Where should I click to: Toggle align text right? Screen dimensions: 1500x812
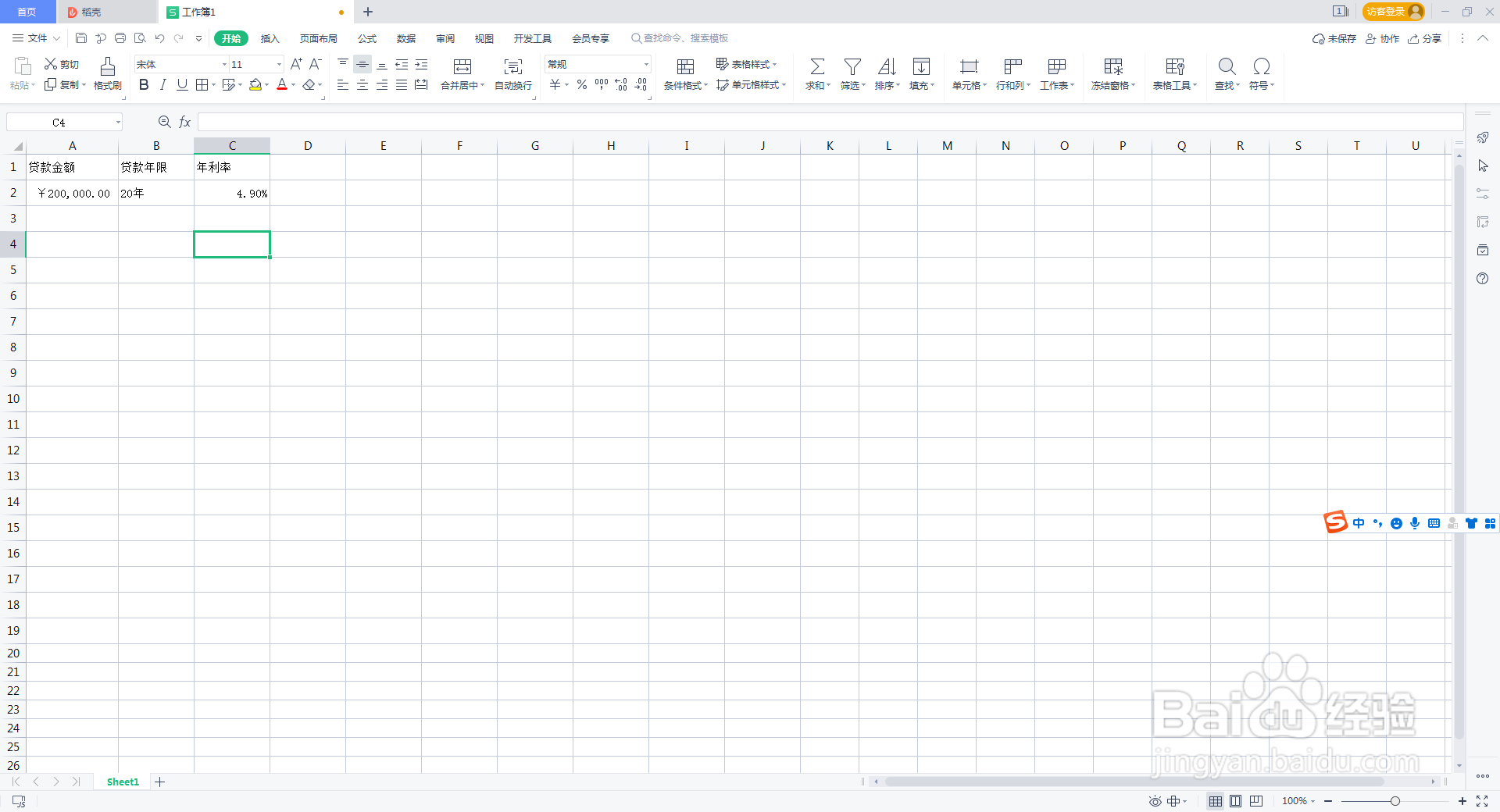click(x=382, y=84)
